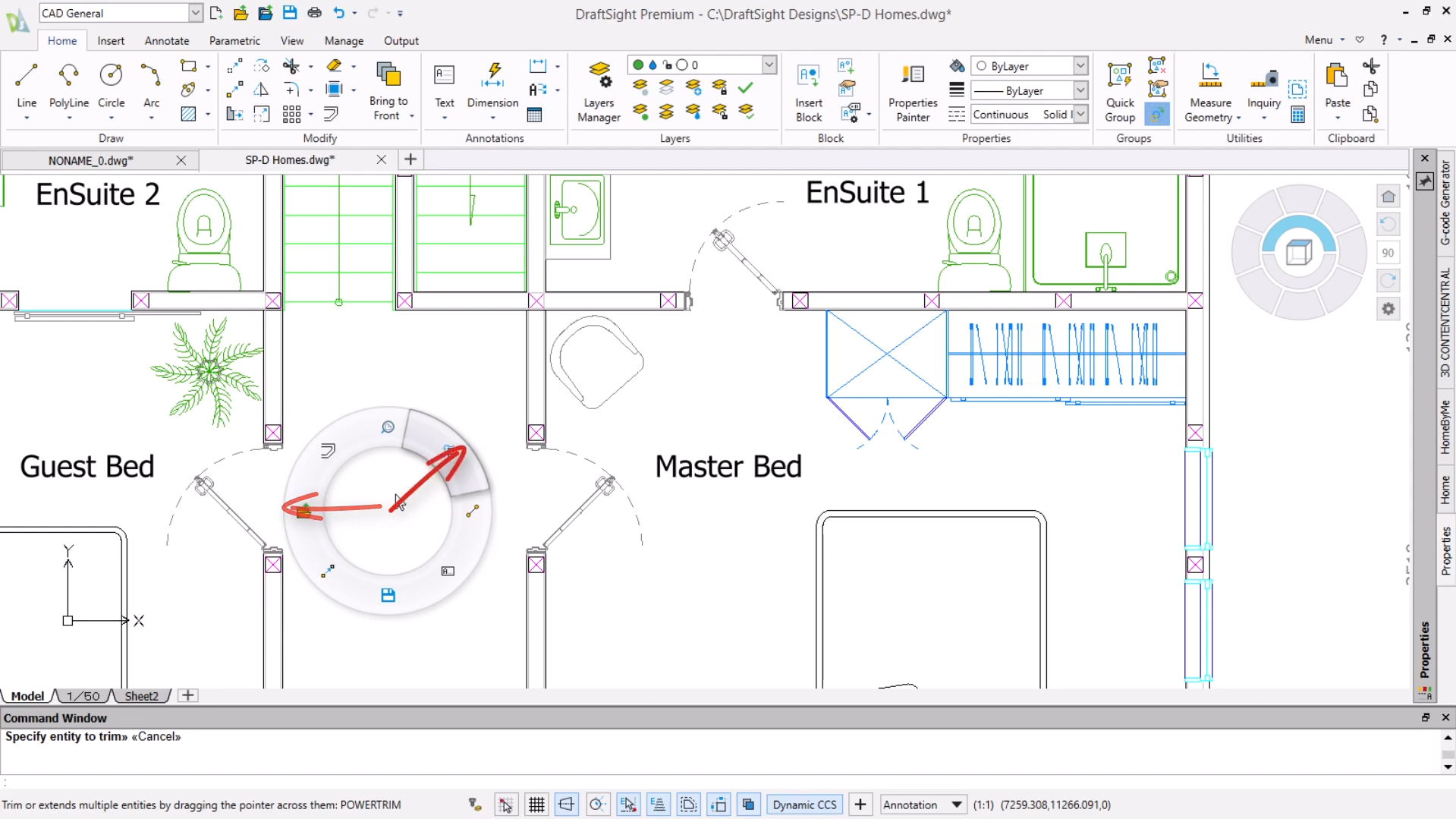Viewport: 1456px width, 819px height.
Task: Open the Annotate ribbon tab
Action: [167, 41]
